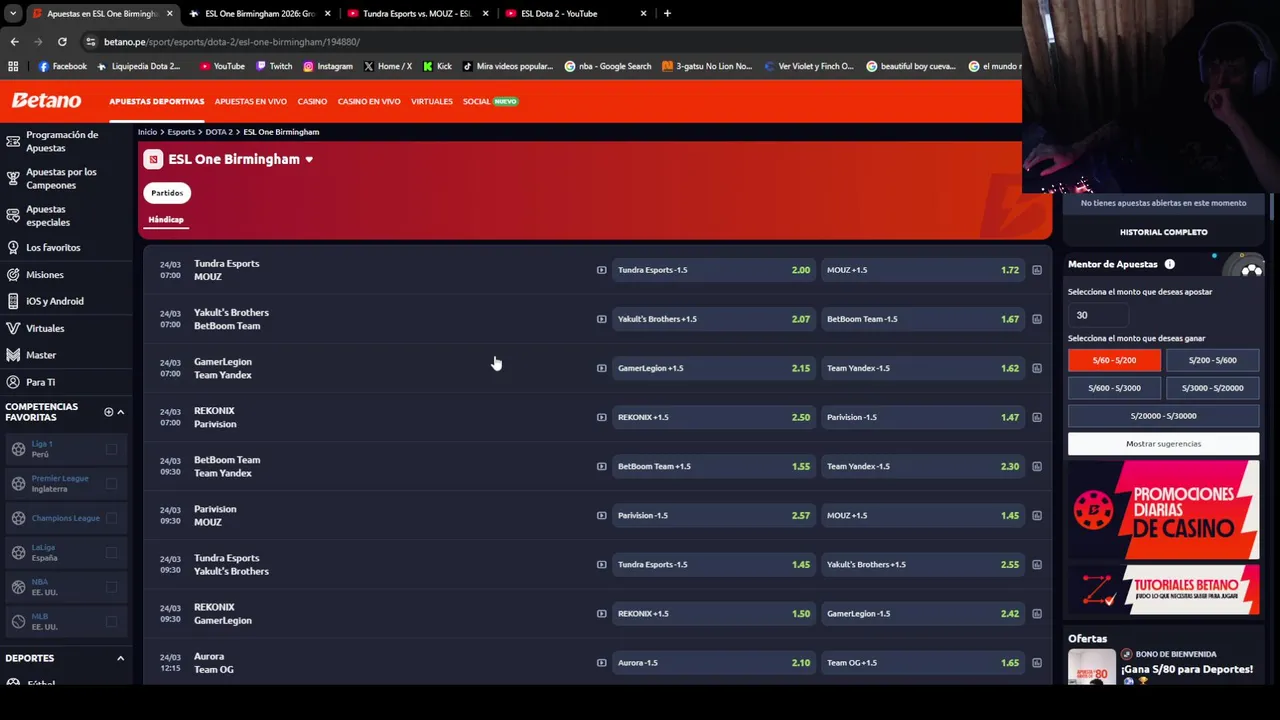The height and width of the screenshot is (720, 1280).
Task: Open the browser tab search dropdown
Action: point(13,13)
